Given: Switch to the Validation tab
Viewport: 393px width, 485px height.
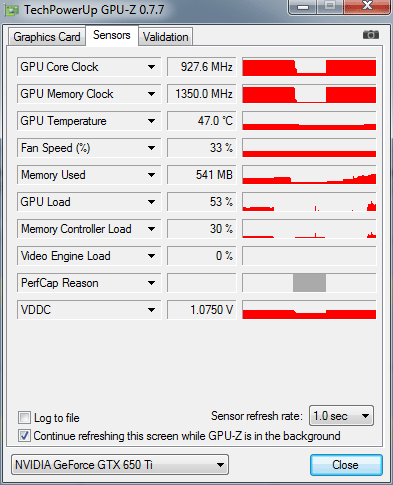Looking at the screenshot, I should [x=166, y=37].
